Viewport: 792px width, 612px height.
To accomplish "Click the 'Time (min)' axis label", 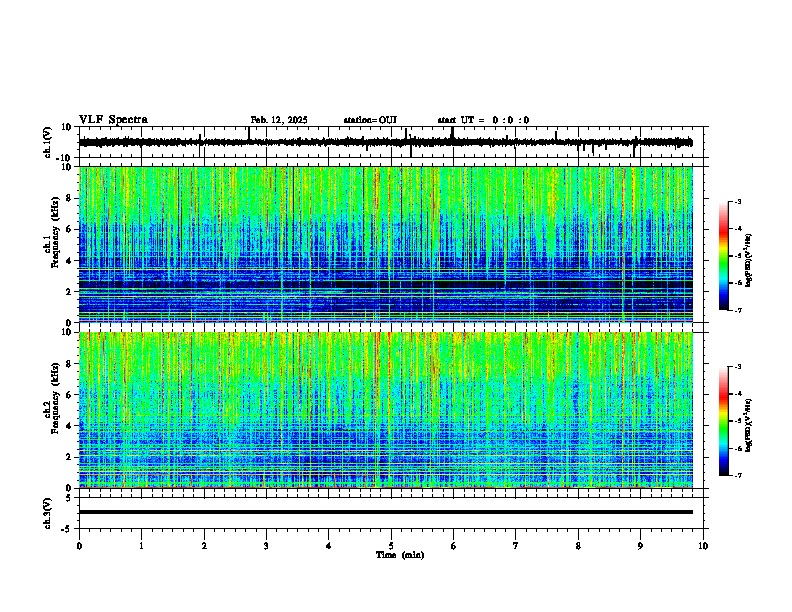I will tap(400, 555).
